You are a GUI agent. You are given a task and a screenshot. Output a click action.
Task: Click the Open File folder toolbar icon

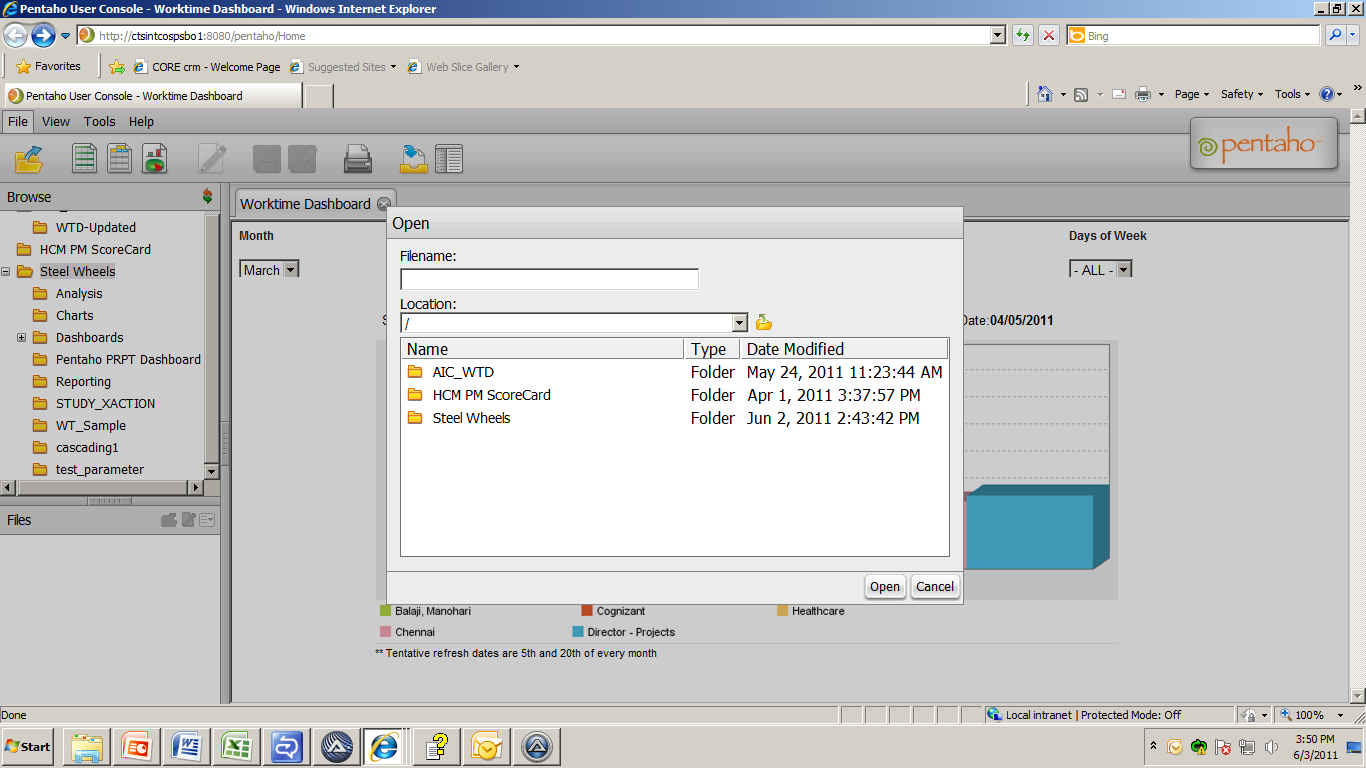pos(30,158)
